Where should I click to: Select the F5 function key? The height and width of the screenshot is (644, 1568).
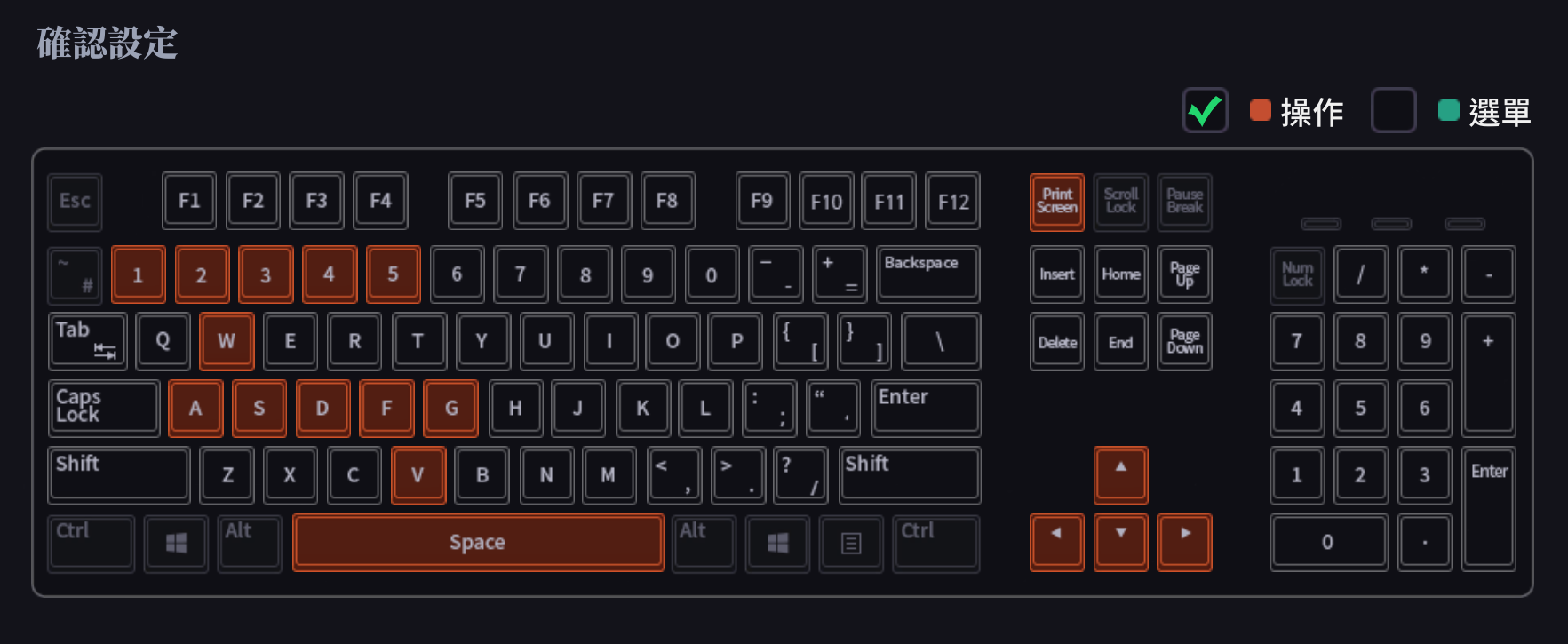click(475, 202)
